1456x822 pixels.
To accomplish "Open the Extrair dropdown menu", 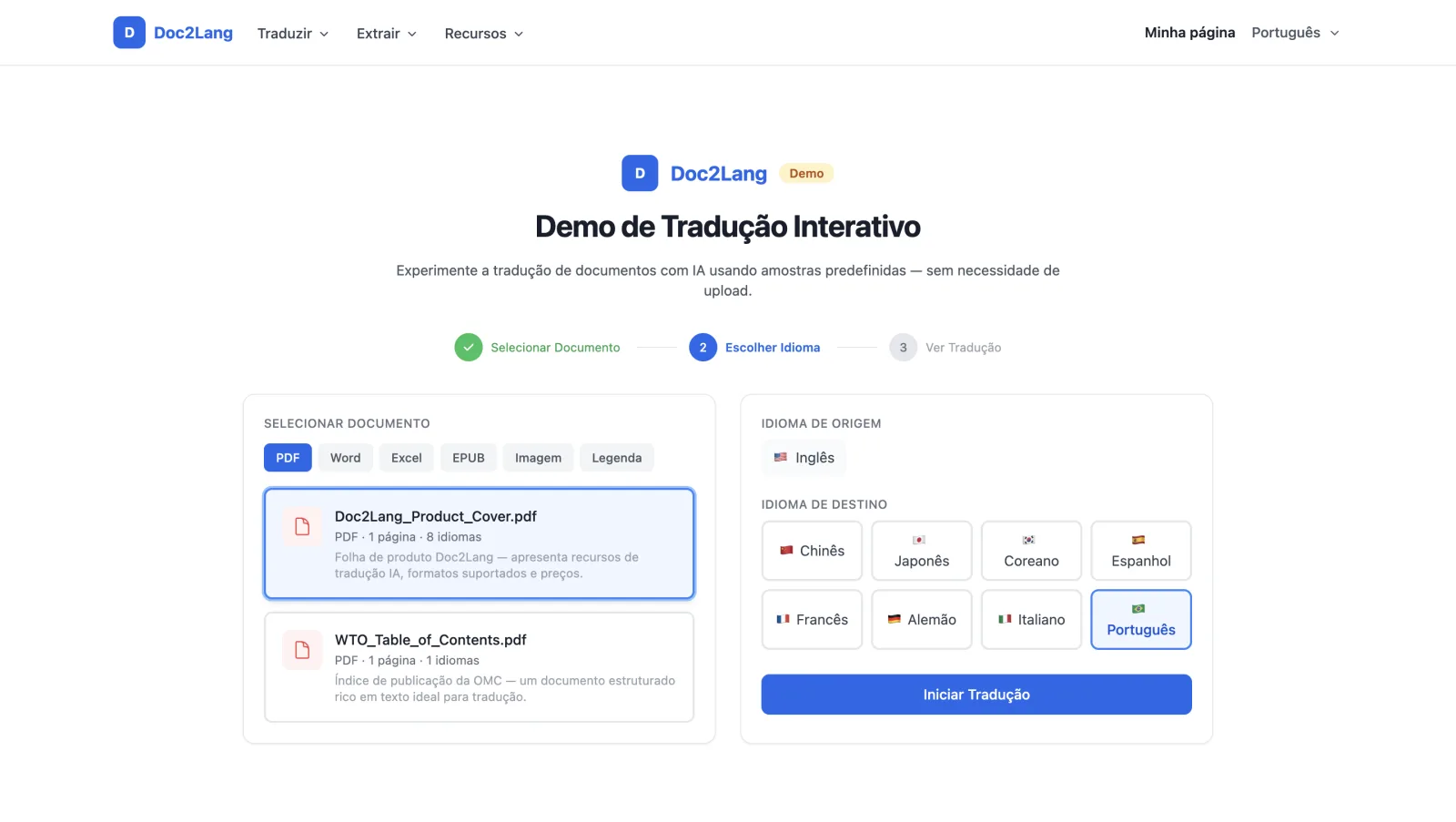I will [387, 34].
